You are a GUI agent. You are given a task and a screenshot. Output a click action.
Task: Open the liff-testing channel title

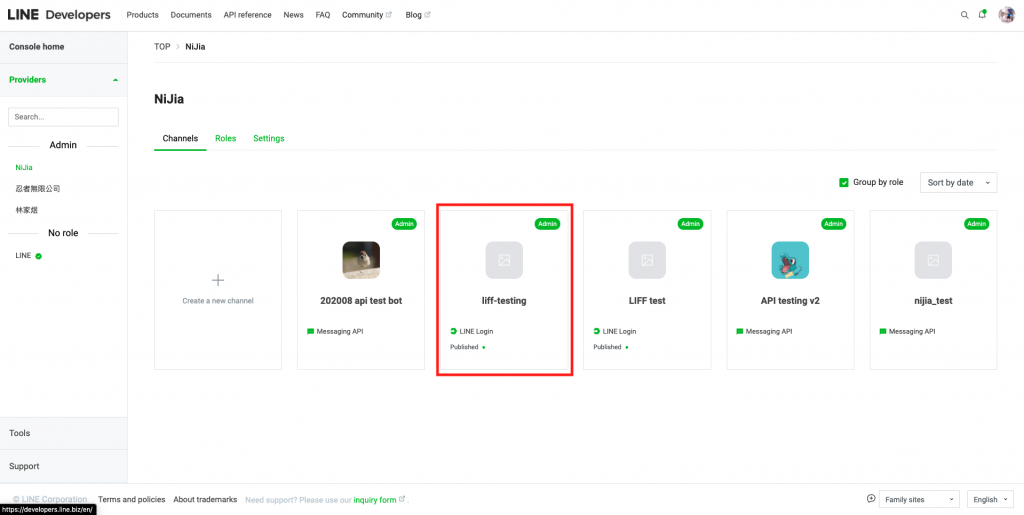tap(504, 301)
